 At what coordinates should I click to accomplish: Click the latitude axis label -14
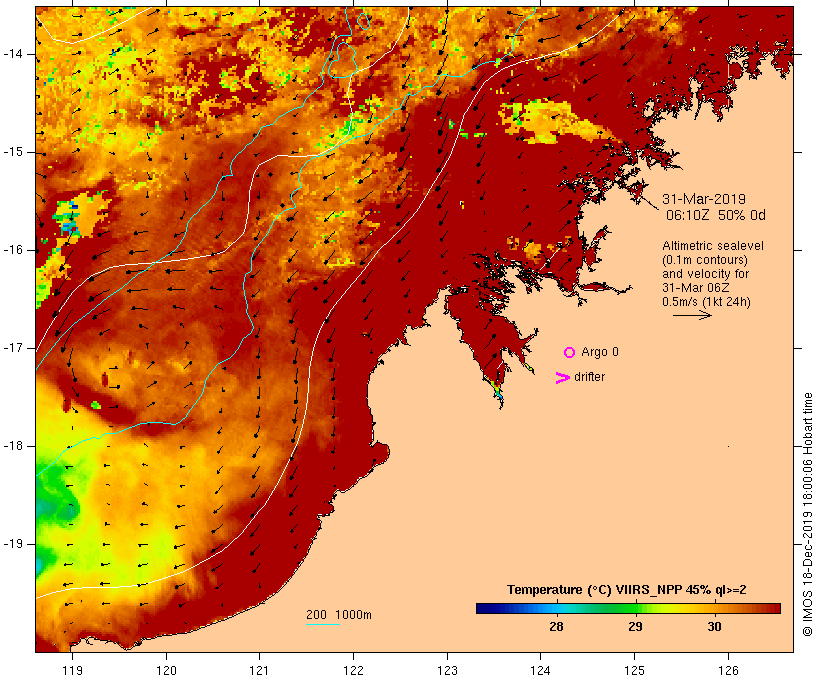click(13, 54)
